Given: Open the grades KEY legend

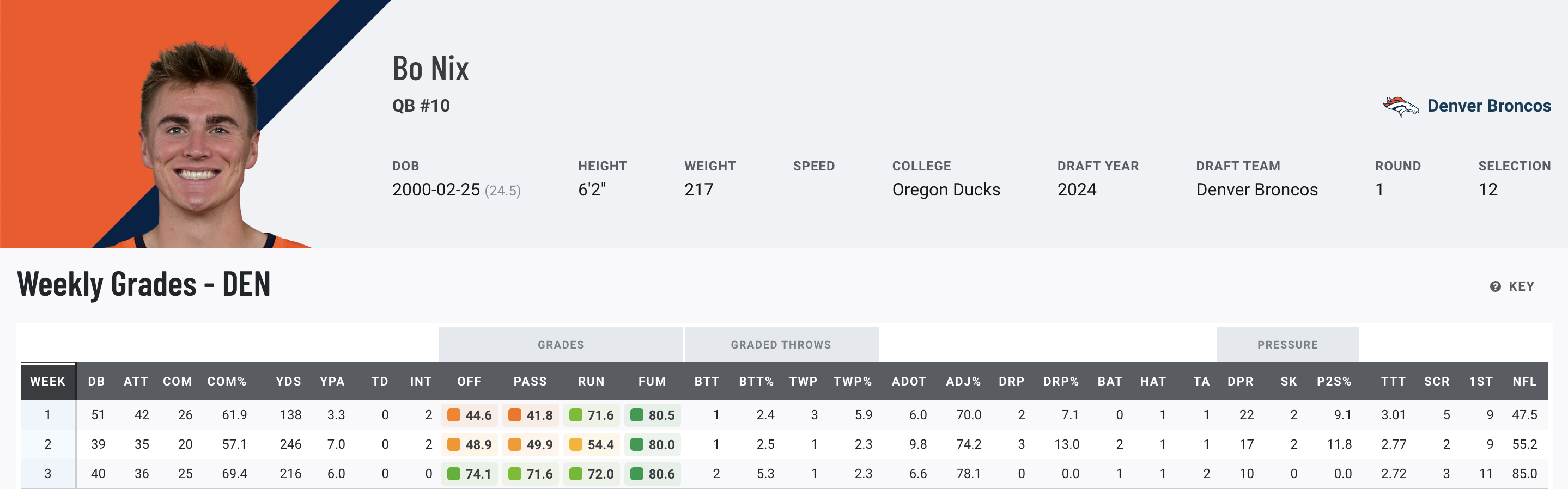Looking at the screenshot, I should click(1521, 286).
